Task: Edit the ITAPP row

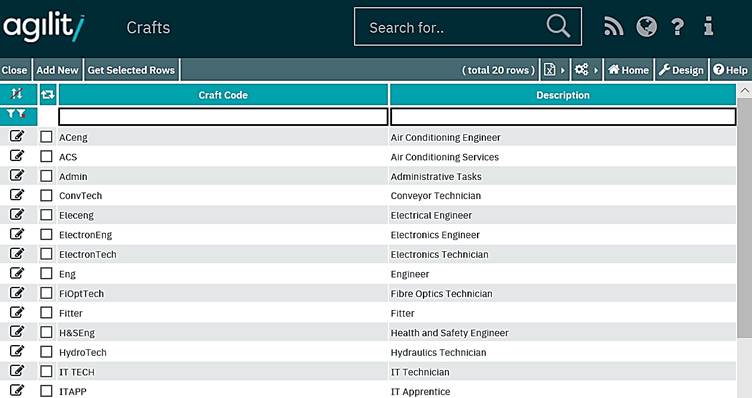Action: pos(17,390)
